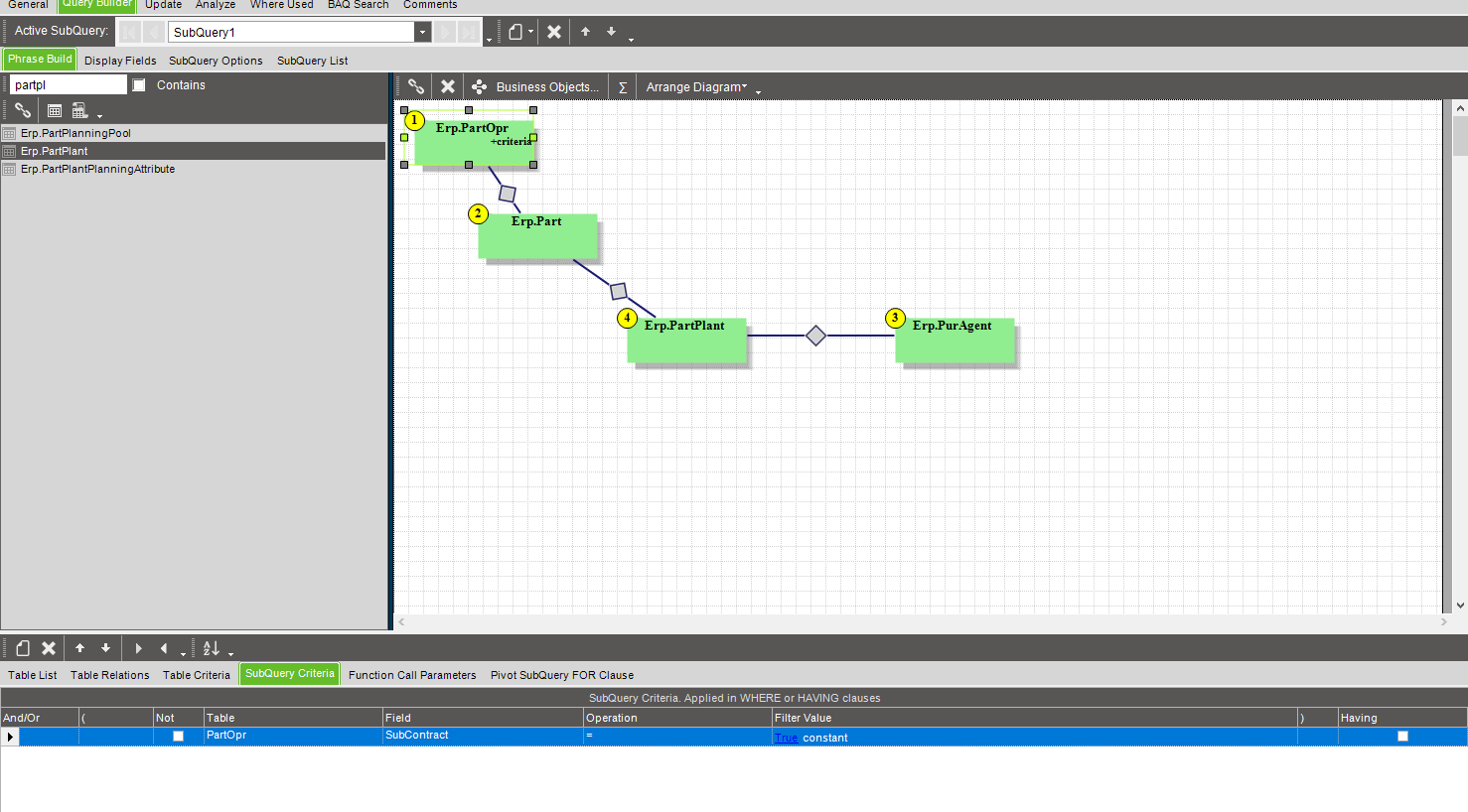Open the overflow arrow after the table search icons
This screenshot has width=1468, height=812.
[99, 115]
